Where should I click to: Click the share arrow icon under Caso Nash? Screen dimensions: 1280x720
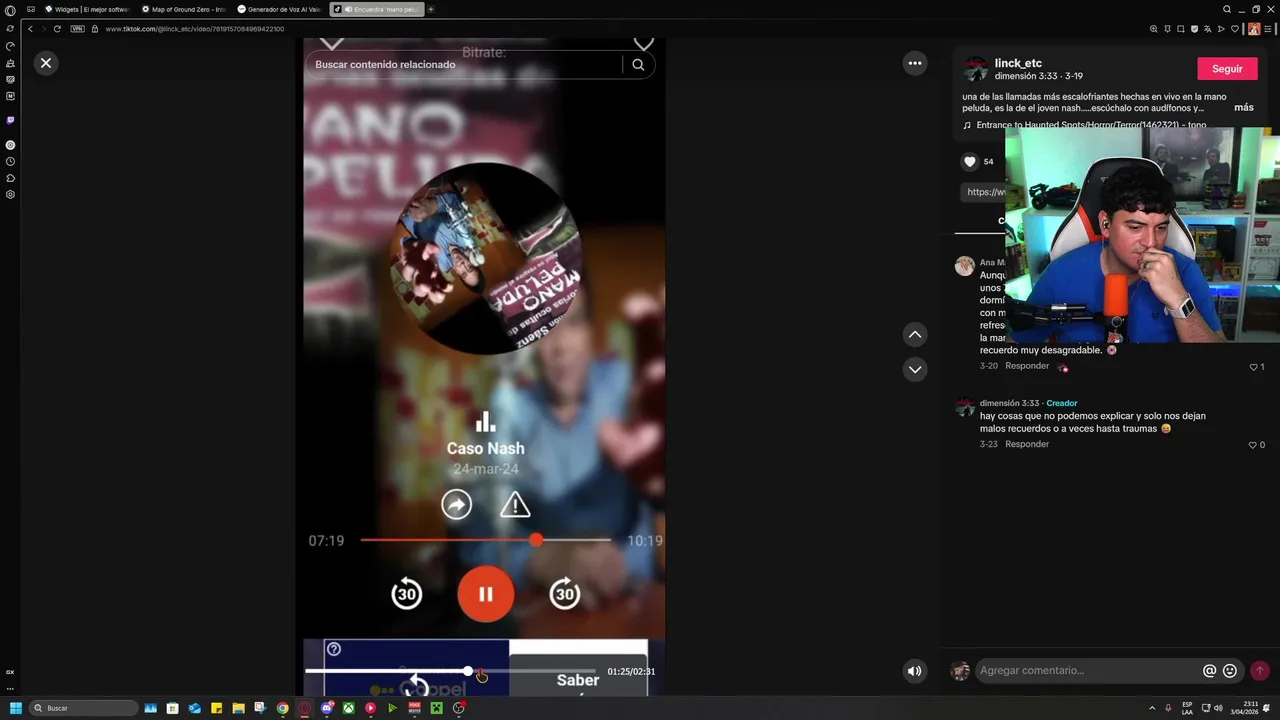456,505
